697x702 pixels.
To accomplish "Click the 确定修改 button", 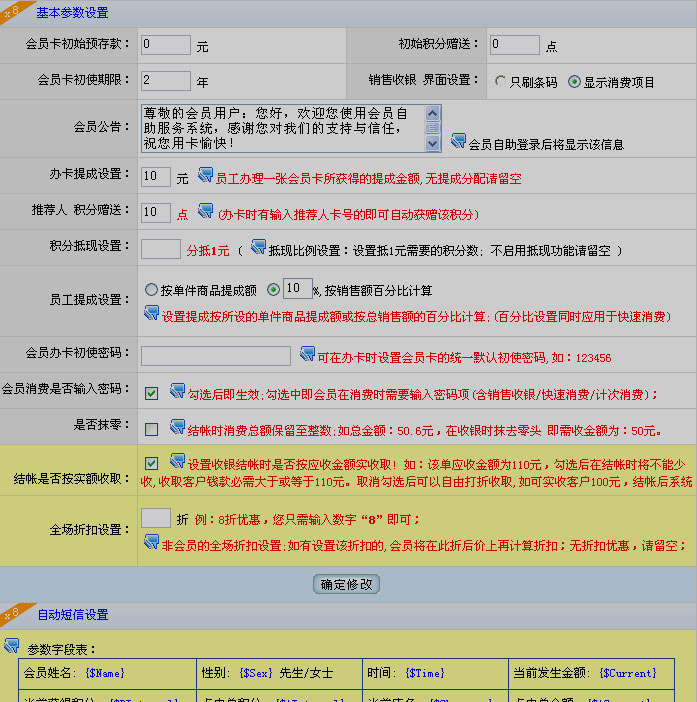I will pos(346,584).
